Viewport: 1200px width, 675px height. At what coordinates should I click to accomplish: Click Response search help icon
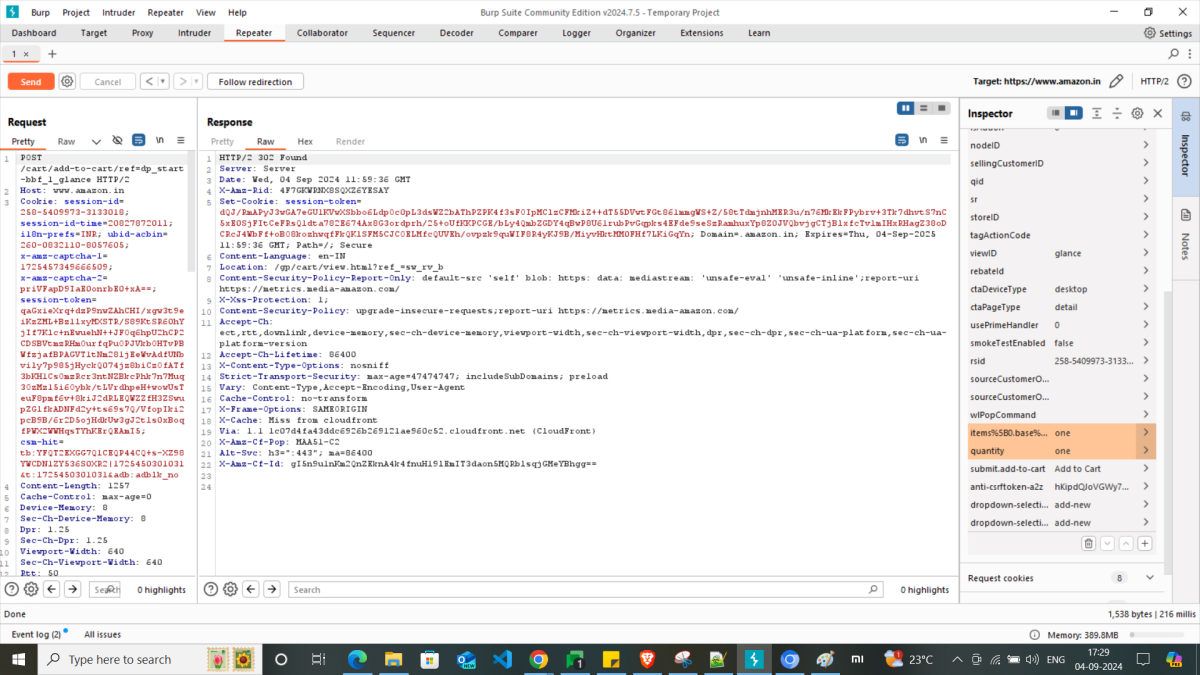point(211,590)
